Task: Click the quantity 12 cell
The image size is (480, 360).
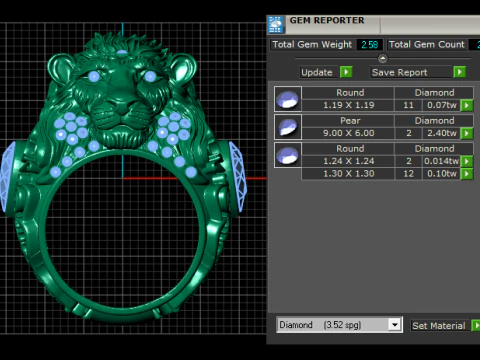Action: pos(408,174)
